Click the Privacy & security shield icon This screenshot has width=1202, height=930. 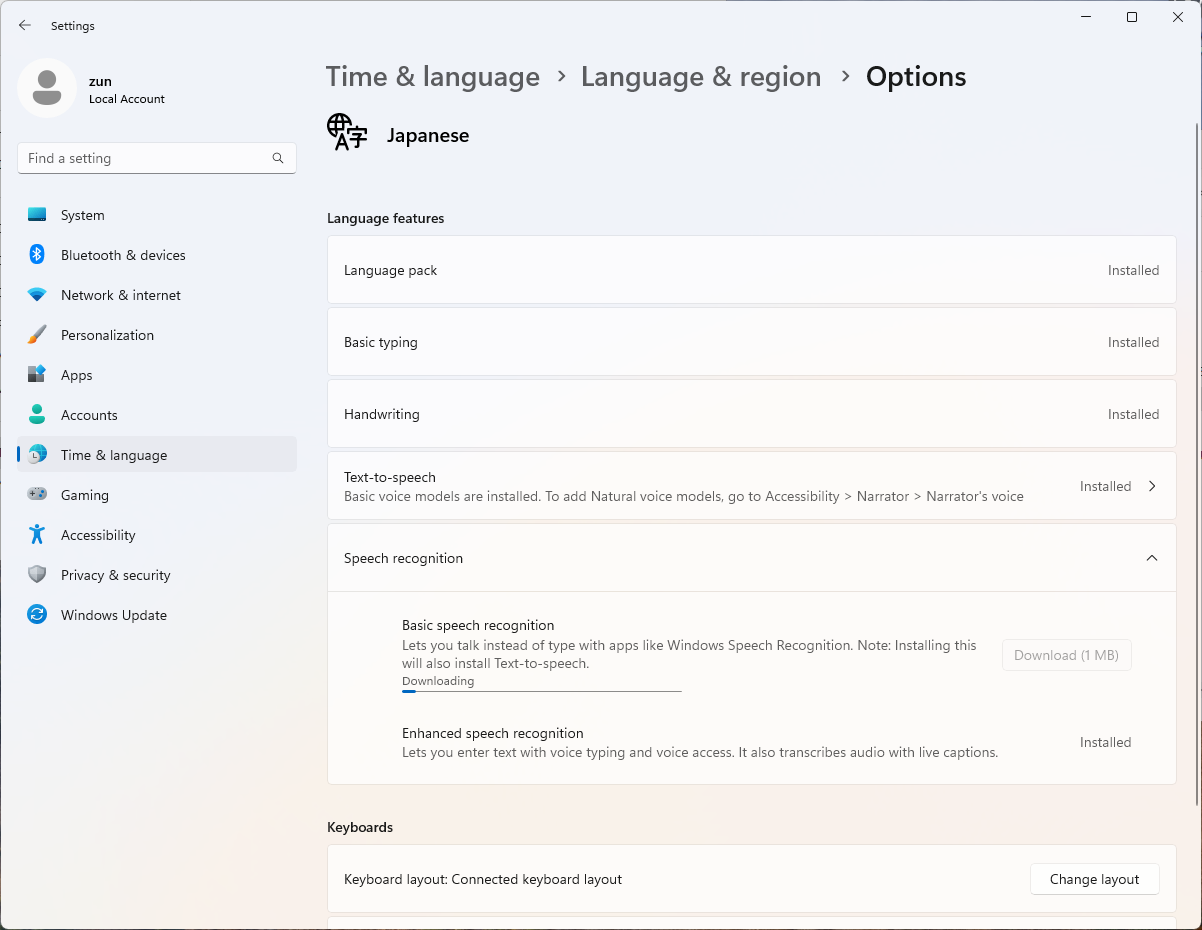point(37,575)
